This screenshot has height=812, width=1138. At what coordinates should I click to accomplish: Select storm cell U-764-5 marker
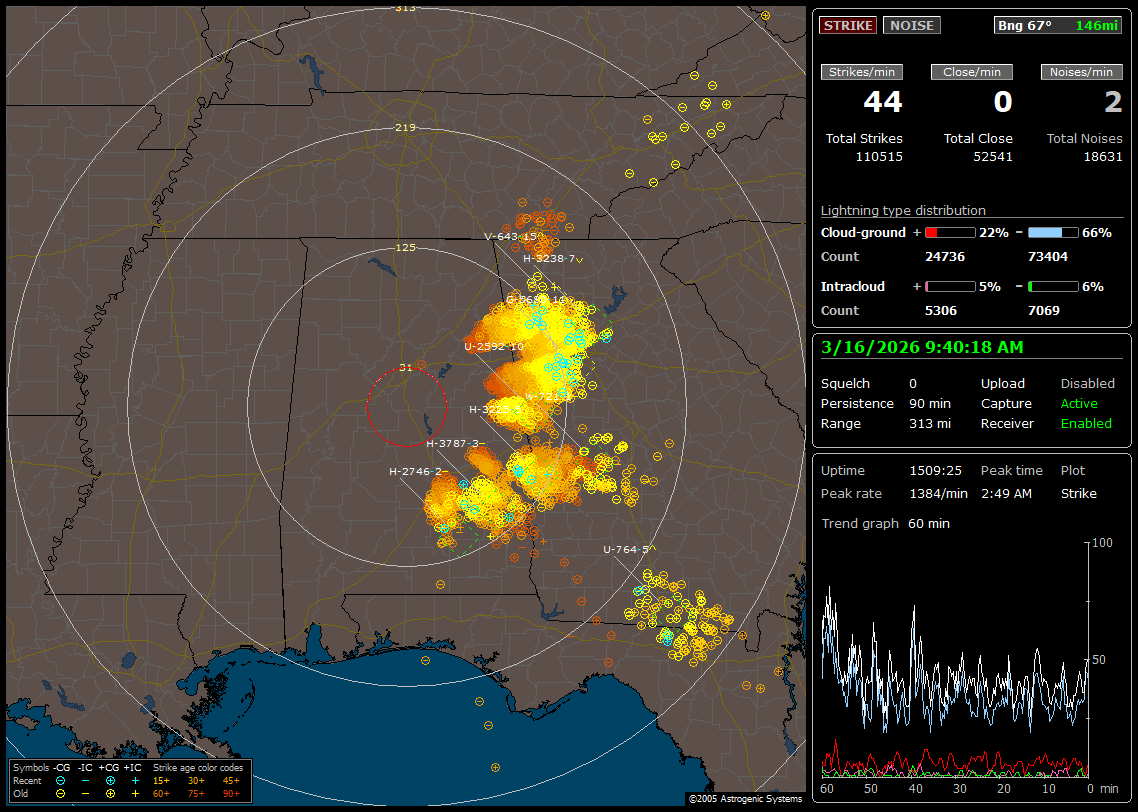(x=626, y=549)
